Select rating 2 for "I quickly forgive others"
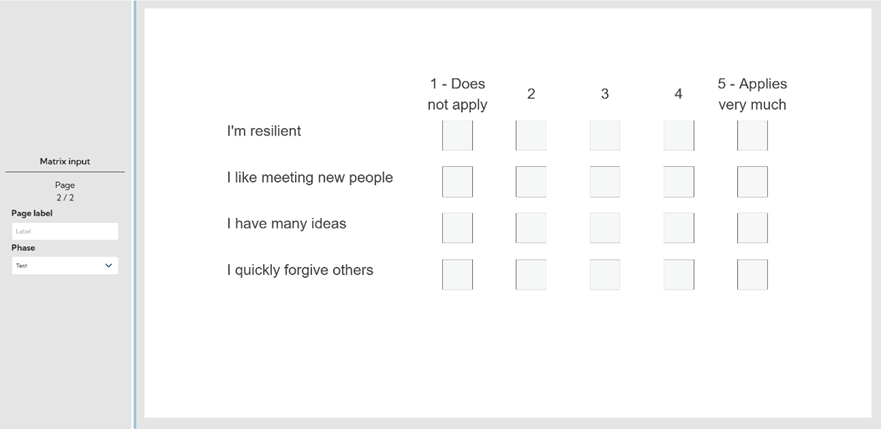This screenshot has height=429, width=881. pos(531,274)
